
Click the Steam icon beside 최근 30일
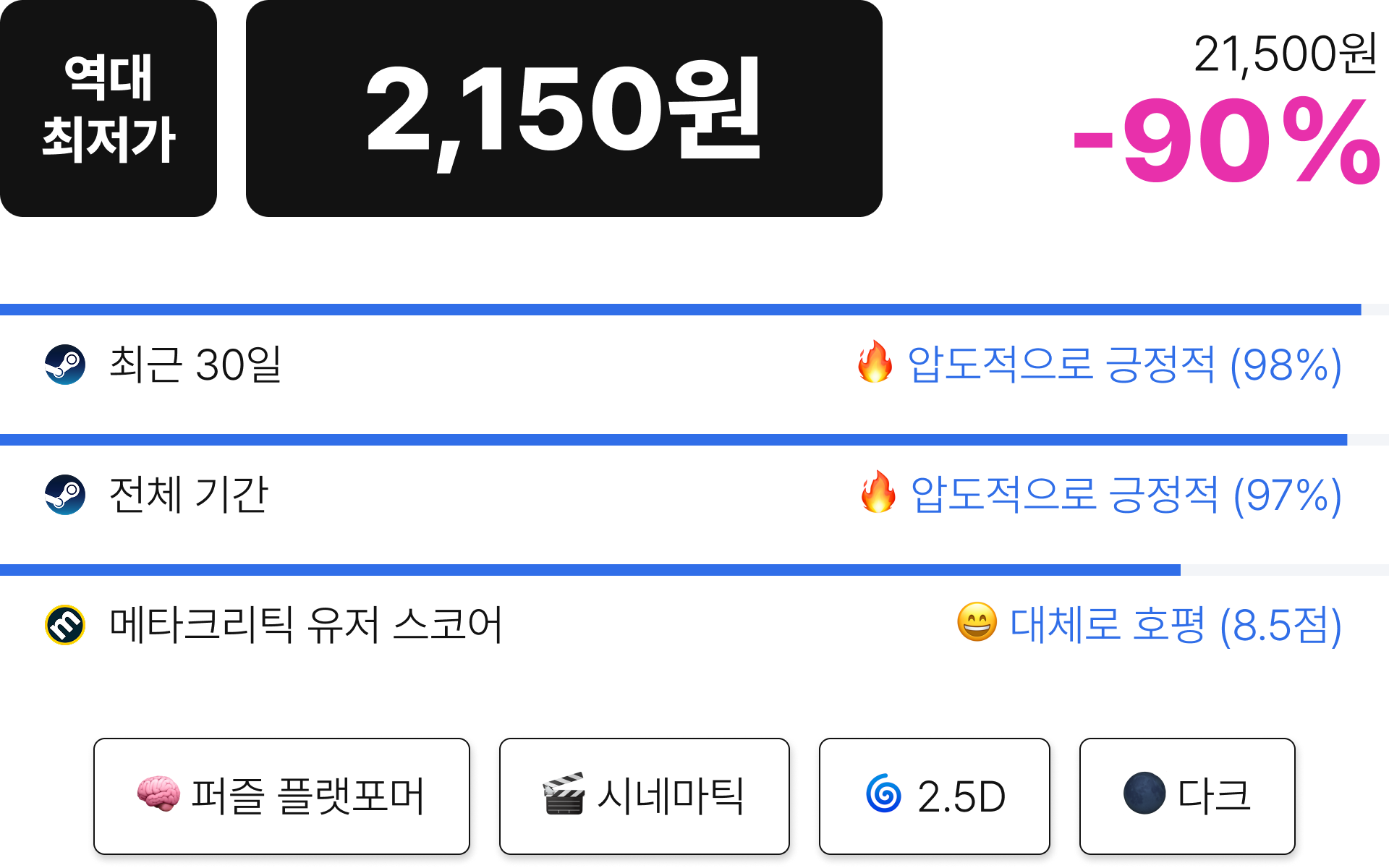[x=65, y=364]
